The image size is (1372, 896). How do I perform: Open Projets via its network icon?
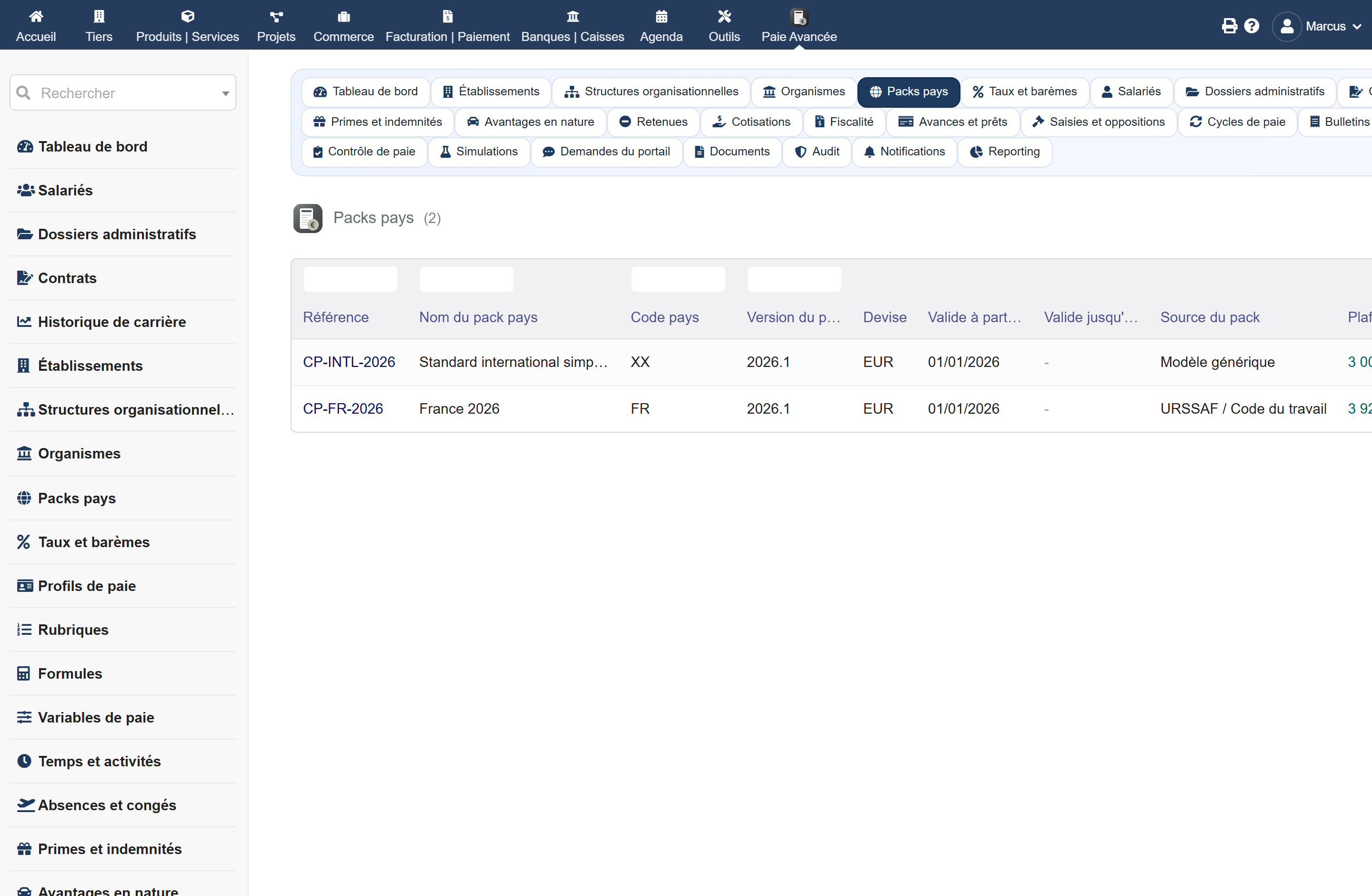276,16
